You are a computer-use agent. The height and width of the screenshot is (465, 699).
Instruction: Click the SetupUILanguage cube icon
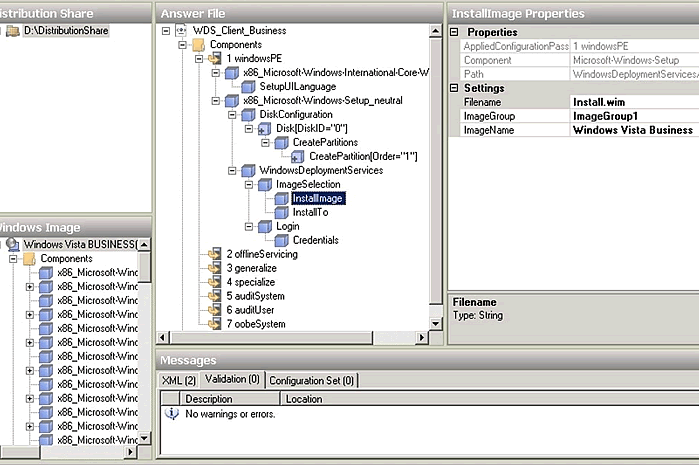click(x=248, y=86)
